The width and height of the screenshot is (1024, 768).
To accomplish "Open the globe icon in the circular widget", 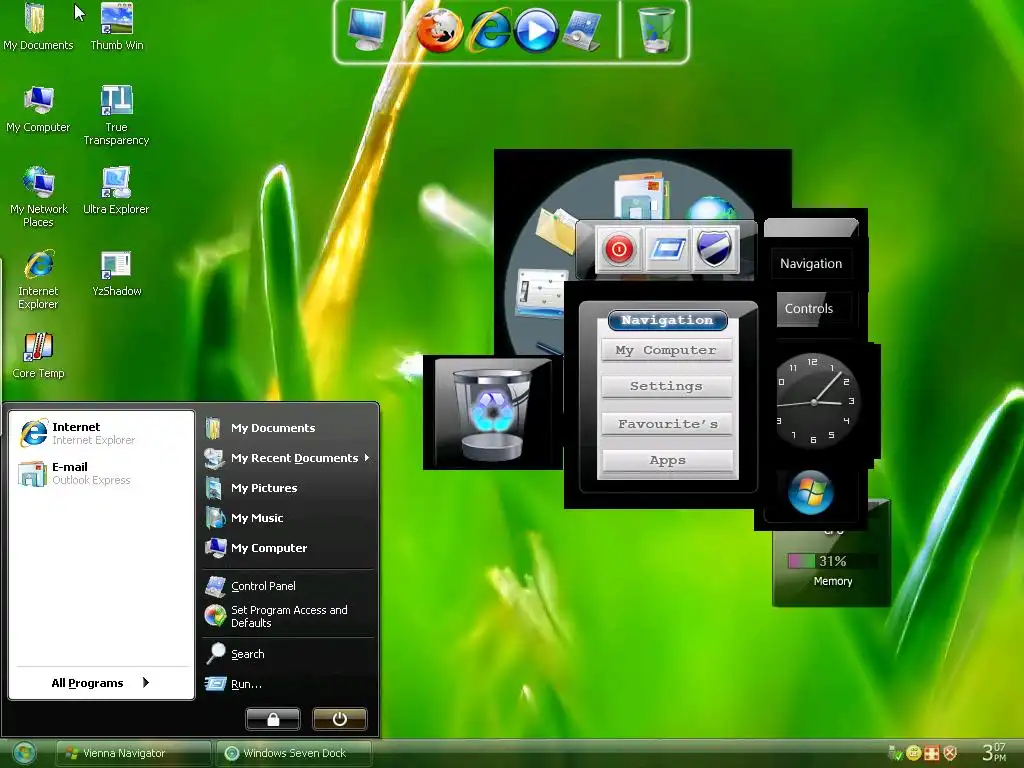I will coord(712,208).
